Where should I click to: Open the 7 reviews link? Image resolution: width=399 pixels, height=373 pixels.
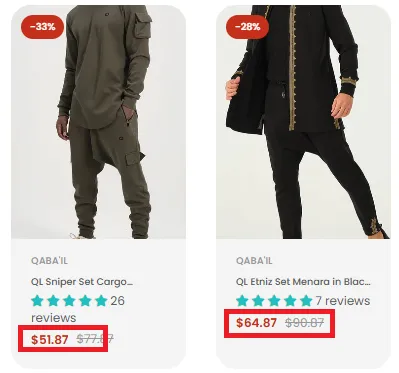coord(343,301)
